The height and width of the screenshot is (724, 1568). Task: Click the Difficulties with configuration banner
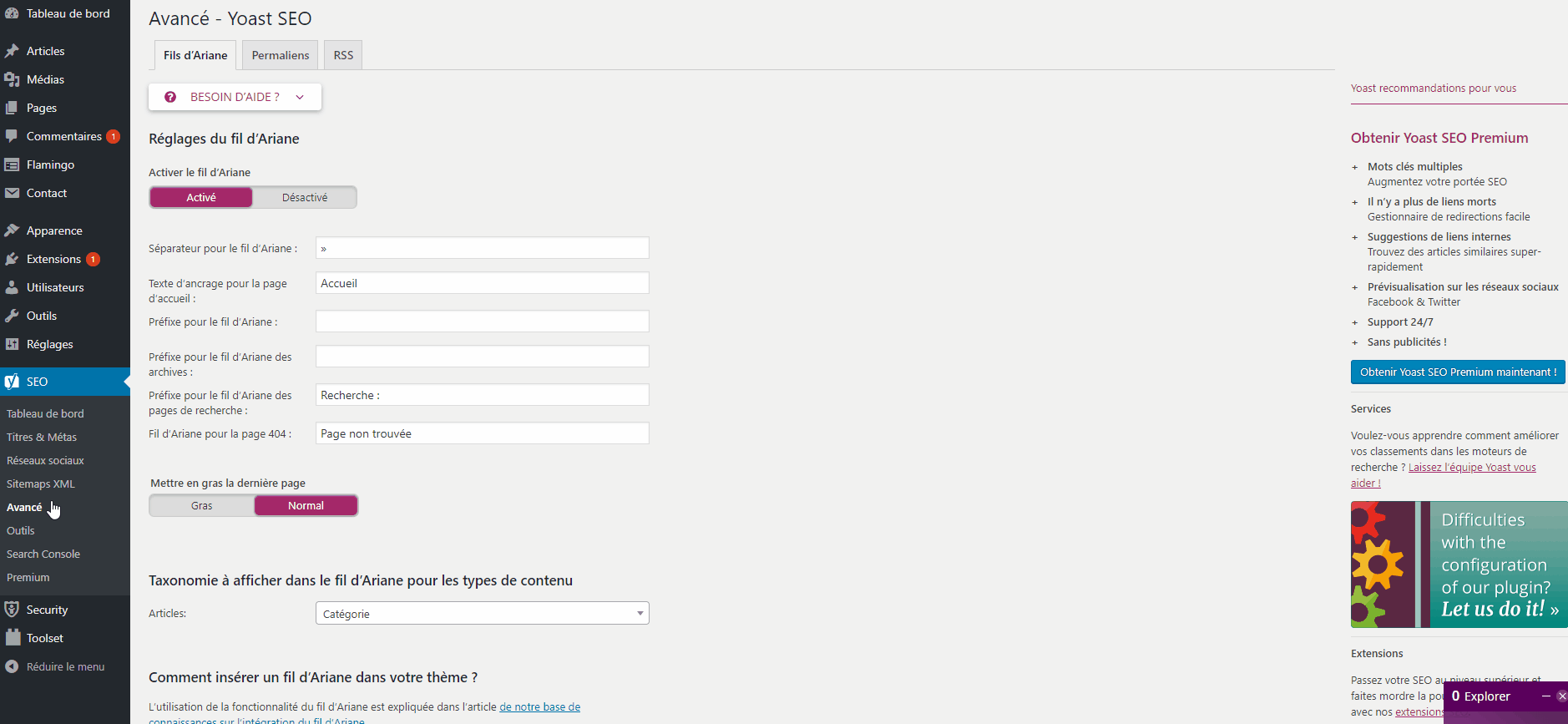pyautogui.click(x=1459, y=565)
